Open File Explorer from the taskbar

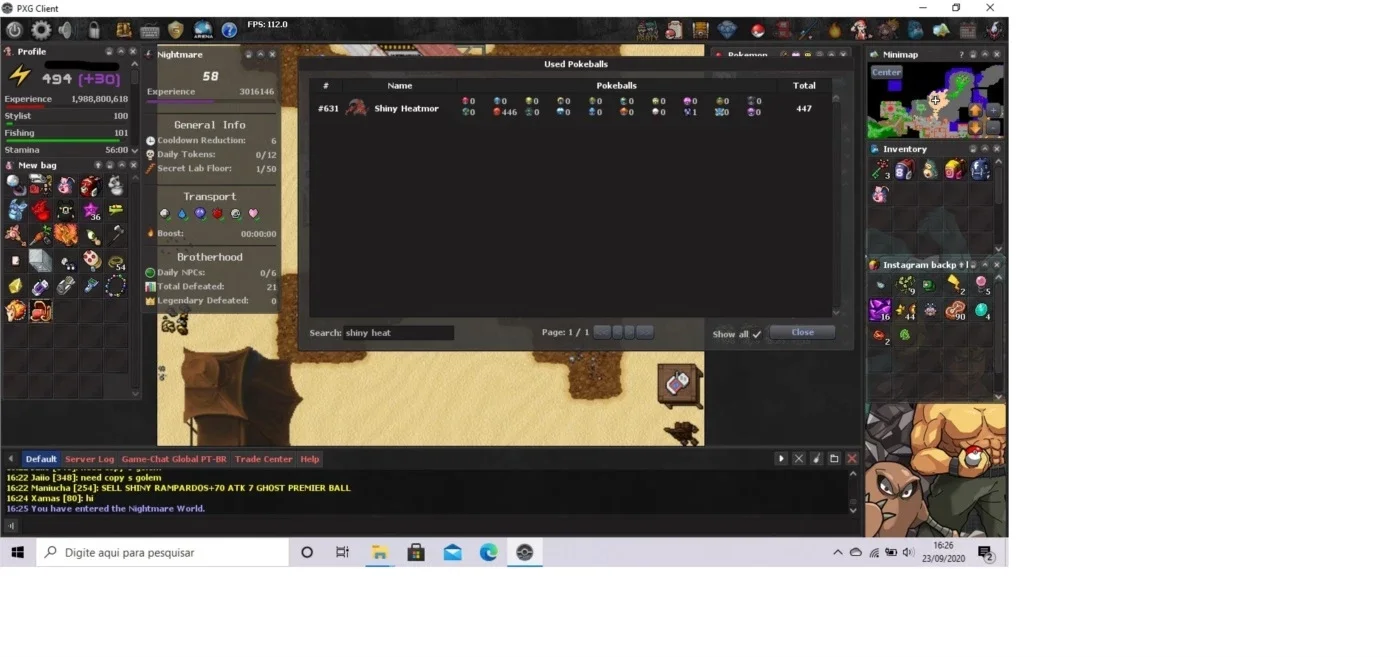(x=380, y=552)
